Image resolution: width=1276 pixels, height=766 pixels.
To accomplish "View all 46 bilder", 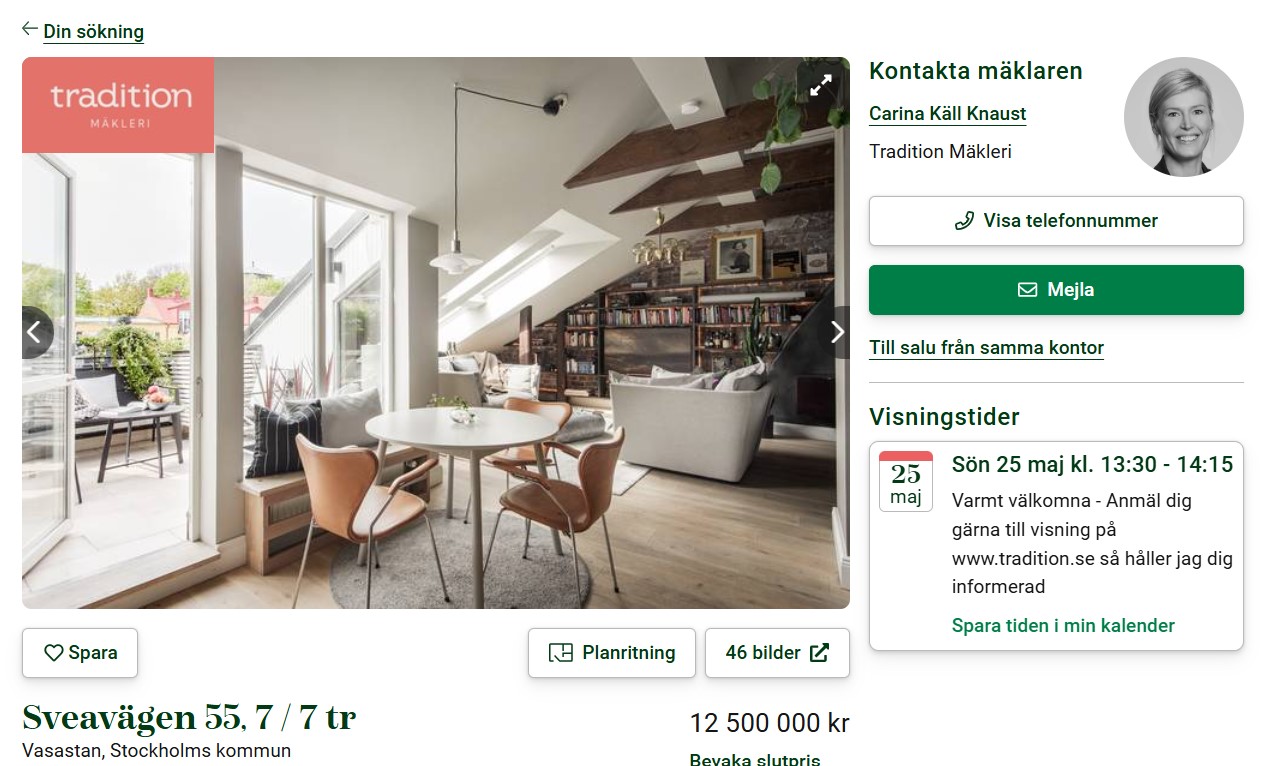I will (777, 653).
